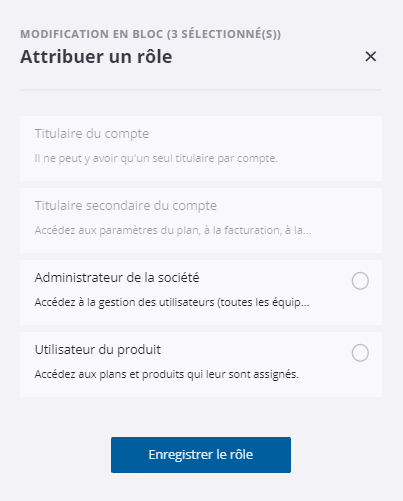
Task: Click the description about plans et produits assignés
Action: [x=166, y=374]
